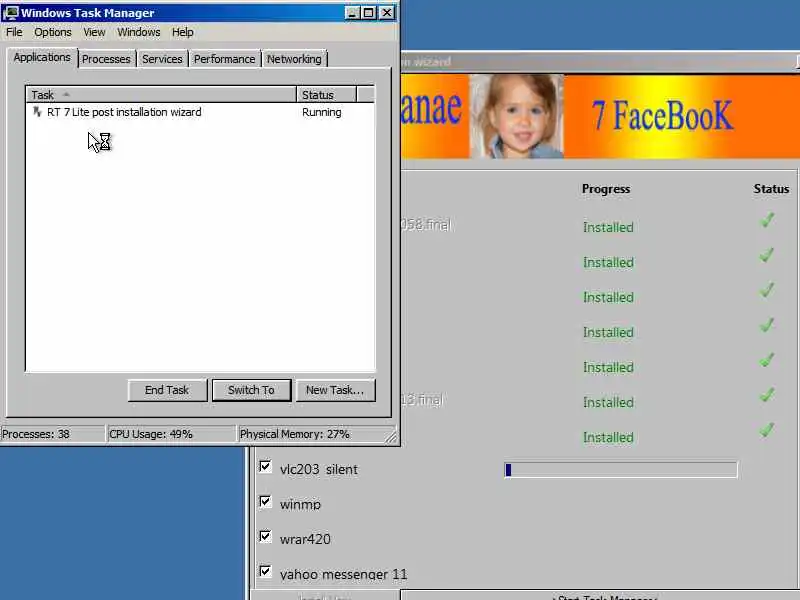Sort by the Task column header
Image resolution: width=800 pixels, height=600 pixels.
(161, 95)
